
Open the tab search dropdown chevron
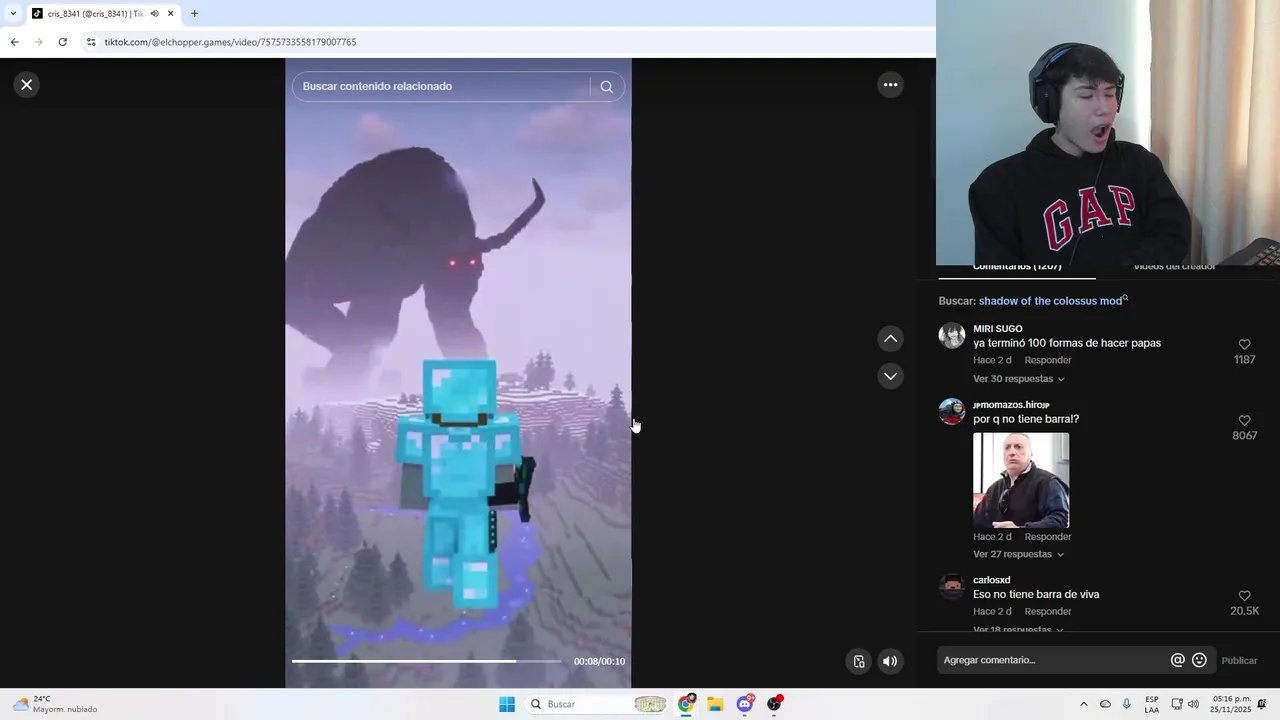pyautogui.click(x=13, y=14)
